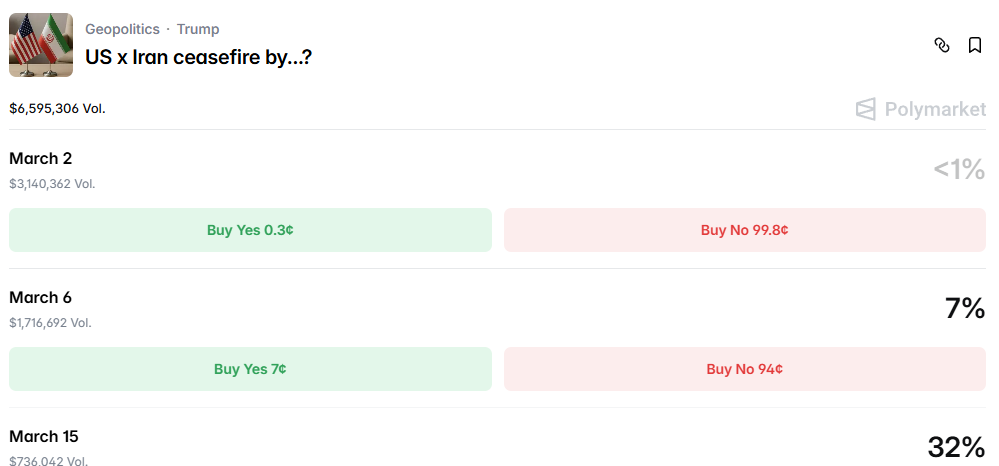999x466 pixels.
Task: Open the Trump tag link
Action: coord(198,29)
